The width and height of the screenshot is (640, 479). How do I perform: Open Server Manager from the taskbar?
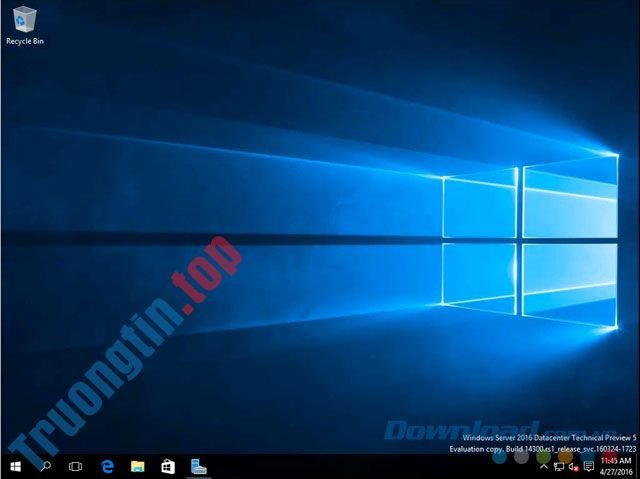(199, 466)
